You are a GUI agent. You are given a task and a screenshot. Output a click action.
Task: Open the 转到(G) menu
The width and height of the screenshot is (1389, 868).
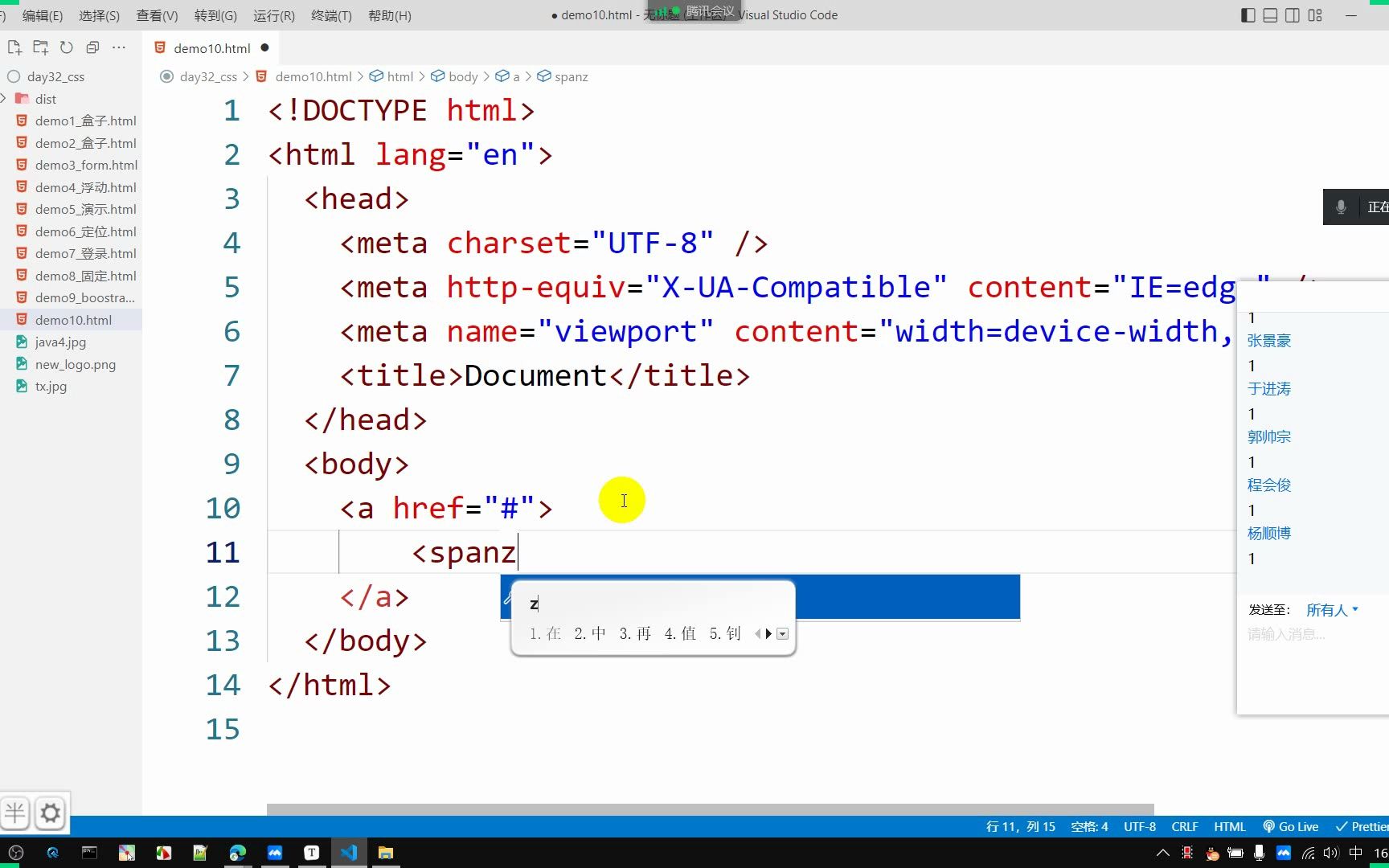(x=215, y=15)
